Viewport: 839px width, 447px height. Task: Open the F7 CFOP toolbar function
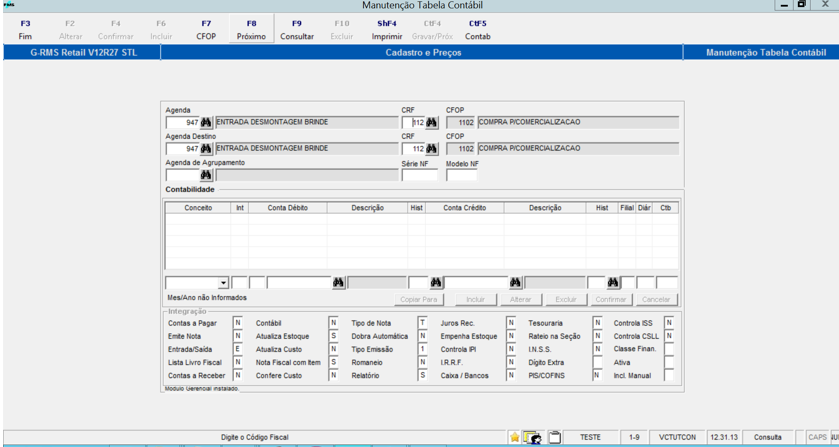[206, 30]
